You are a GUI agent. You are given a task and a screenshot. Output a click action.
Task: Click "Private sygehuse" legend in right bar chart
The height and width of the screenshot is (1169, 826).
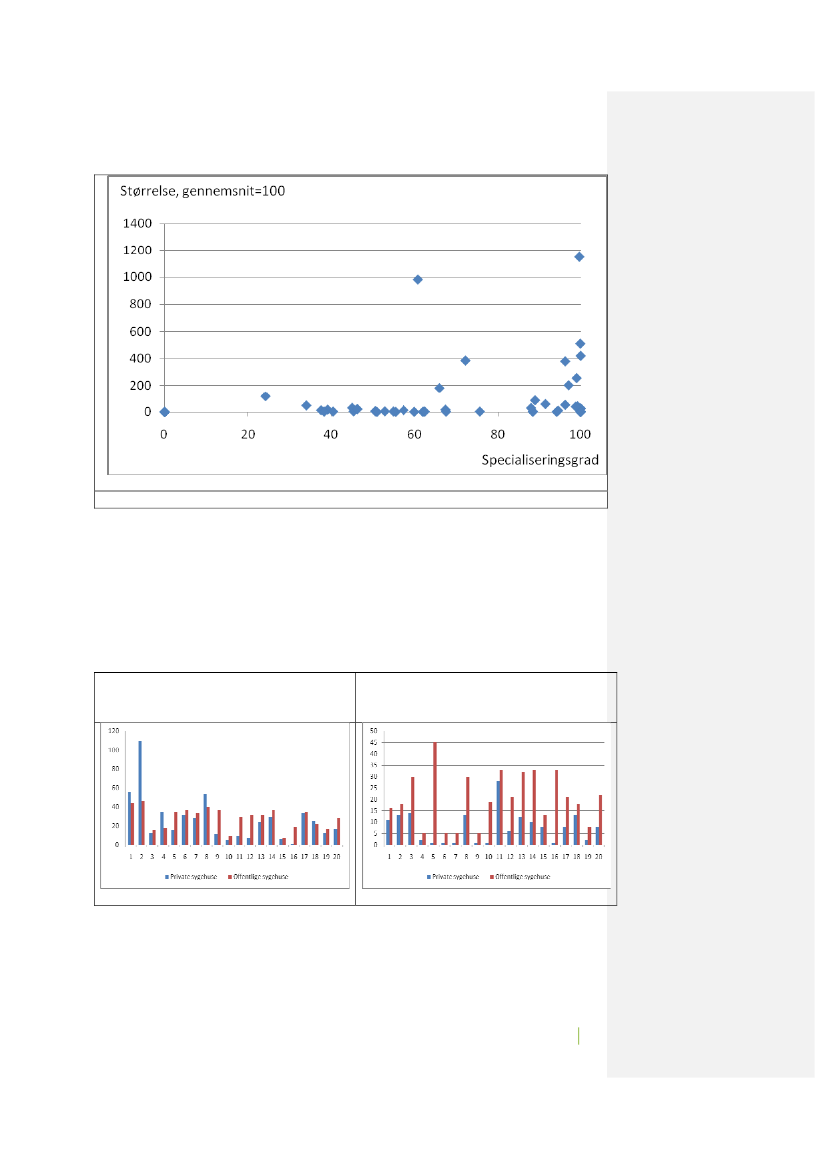[455, 877]
